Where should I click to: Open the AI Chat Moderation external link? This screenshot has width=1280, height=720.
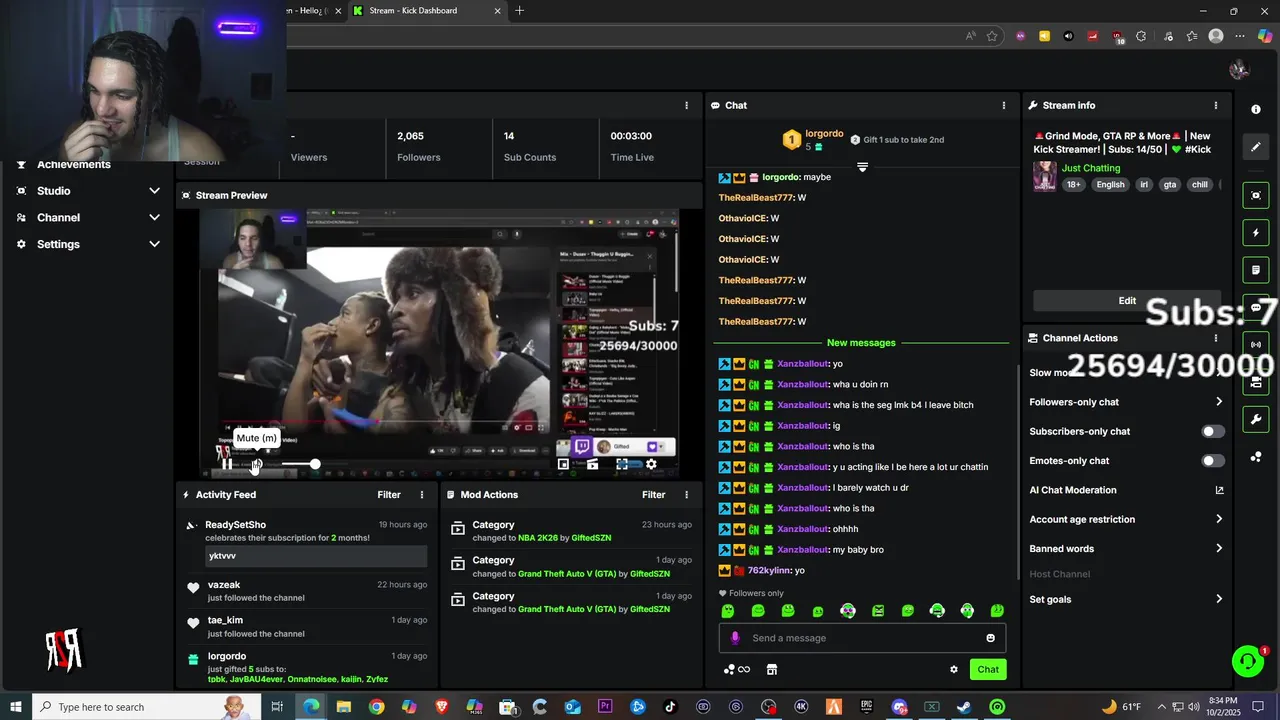pos(1219,490)
